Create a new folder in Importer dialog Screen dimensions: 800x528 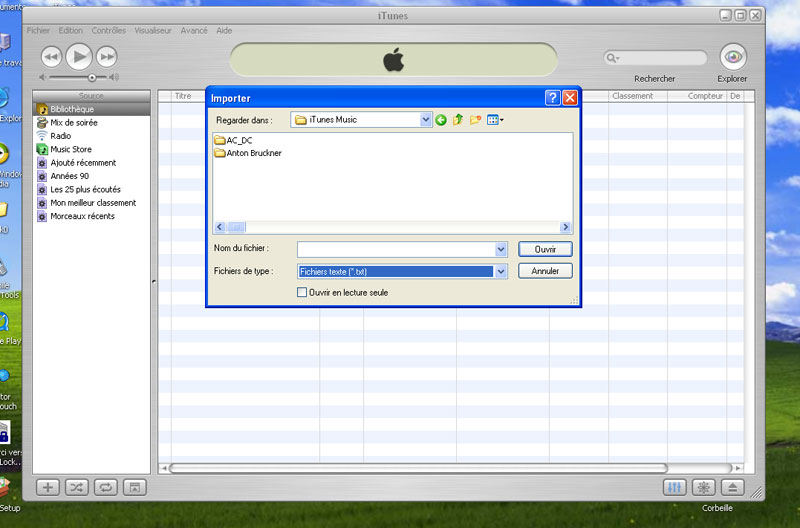click(x=476, y=120)
